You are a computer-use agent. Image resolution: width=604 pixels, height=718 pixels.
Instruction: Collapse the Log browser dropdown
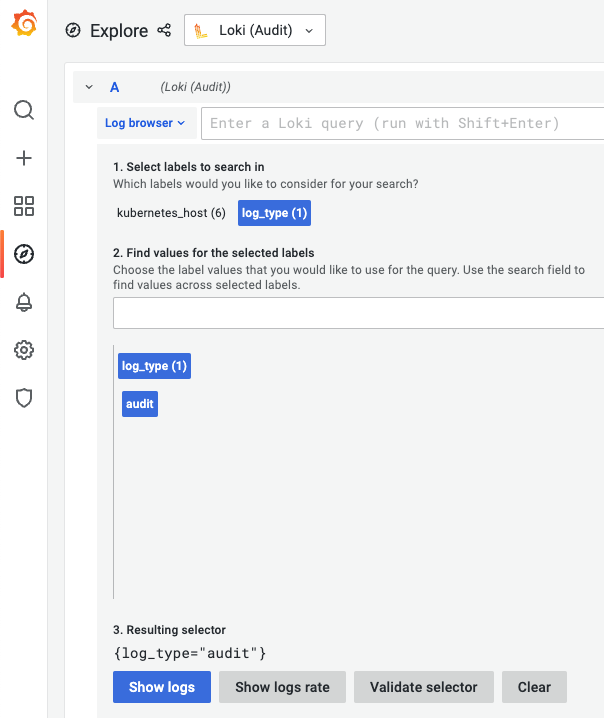tap(146, 123)
